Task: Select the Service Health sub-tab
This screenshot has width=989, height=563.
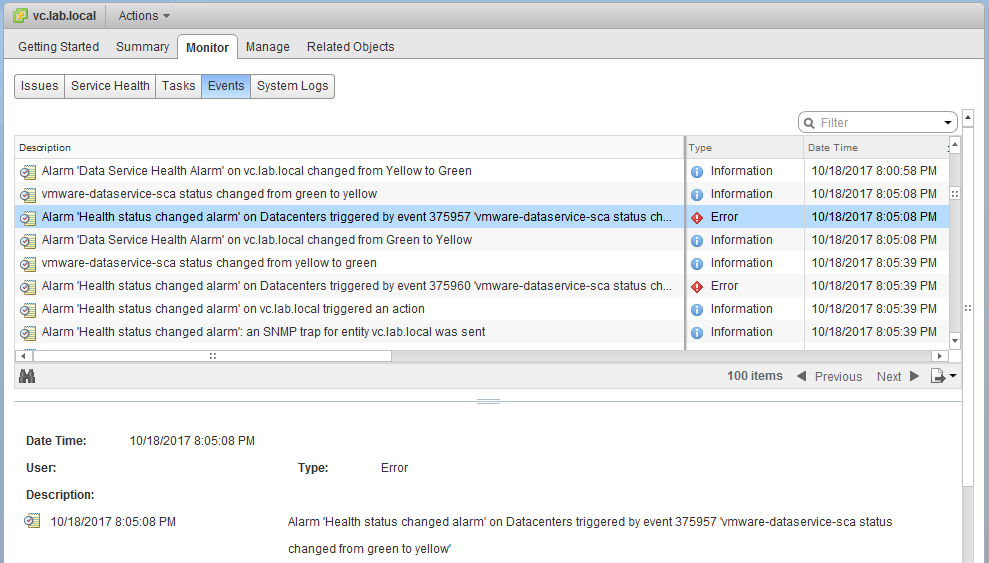Action: point(110,86)
